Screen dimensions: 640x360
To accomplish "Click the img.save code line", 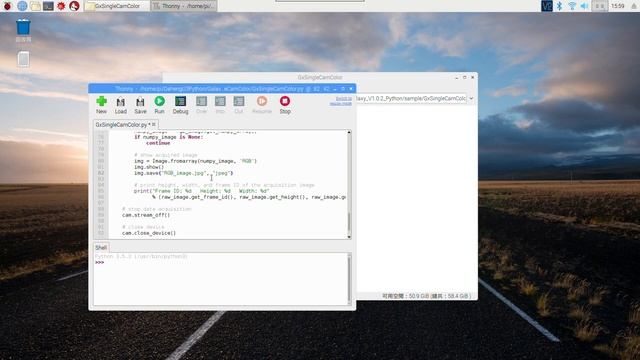I will click(x=184, y=173).
